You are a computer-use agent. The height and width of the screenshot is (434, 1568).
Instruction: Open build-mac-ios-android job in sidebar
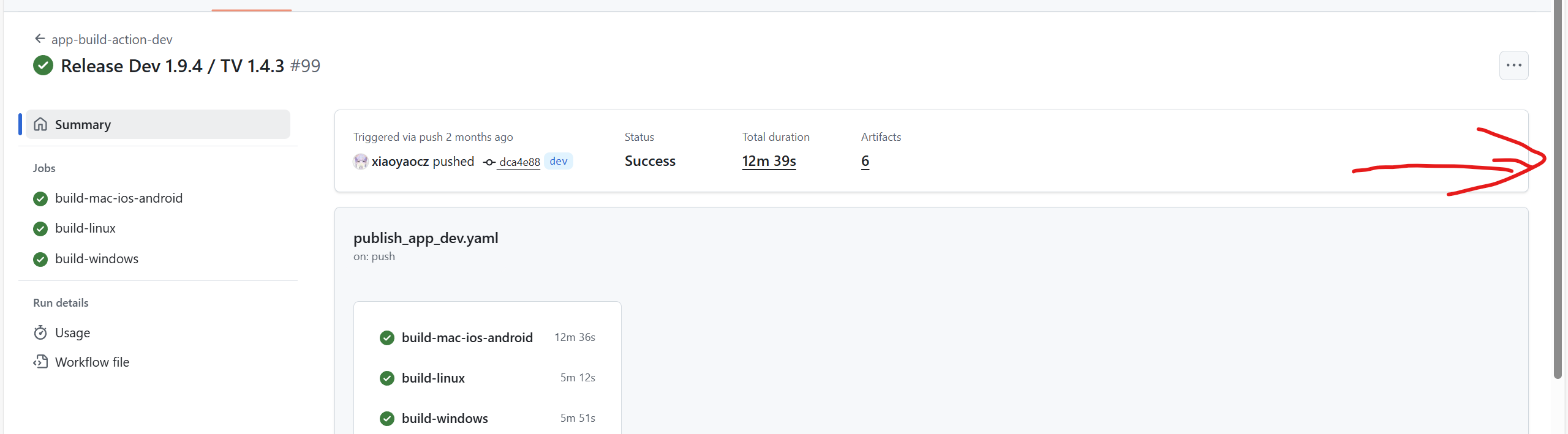click(119, 198)
